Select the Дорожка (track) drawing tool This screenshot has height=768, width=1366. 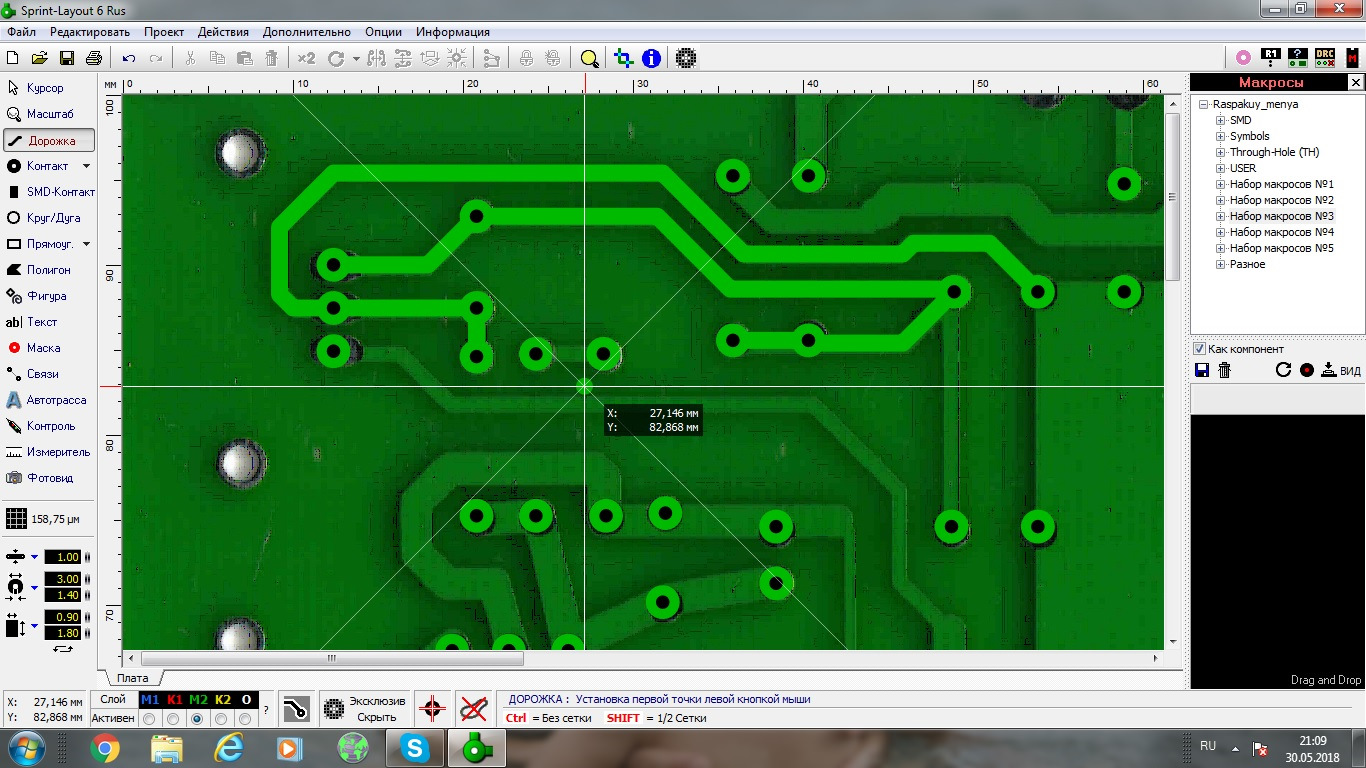click(x=47, y=140)
